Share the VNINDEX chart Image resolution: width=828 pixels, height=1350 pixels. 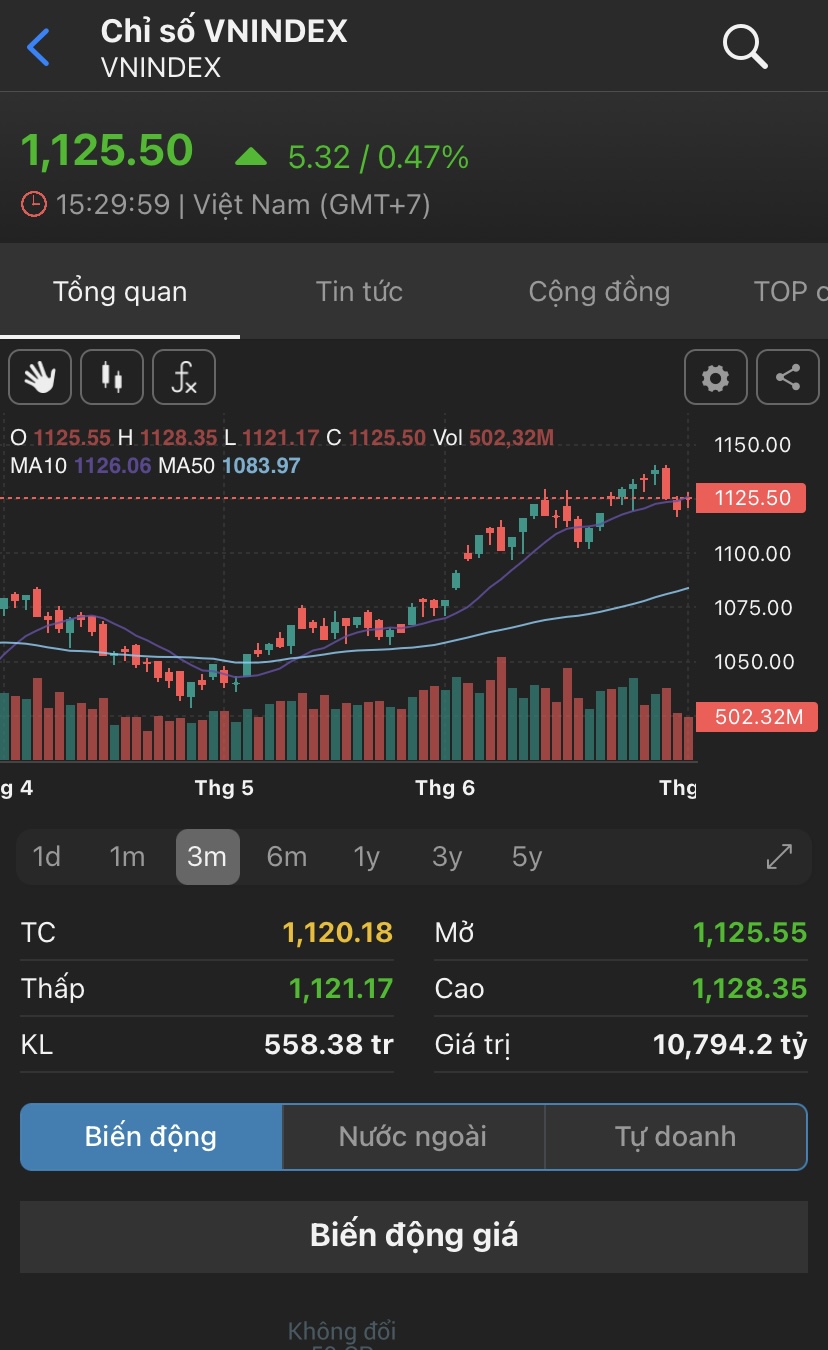788,377
